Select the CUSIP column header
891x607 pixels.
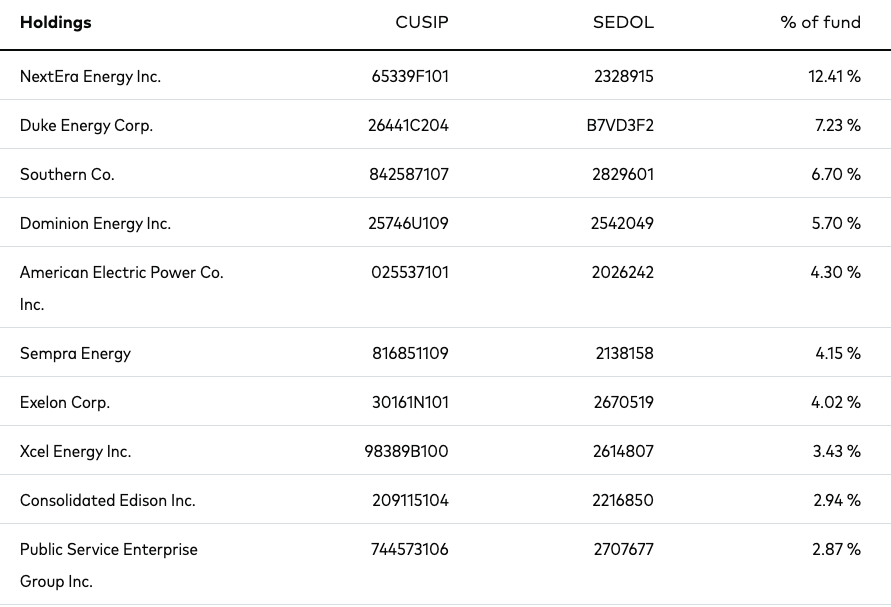pyautogui.click(x=422, y=22)
